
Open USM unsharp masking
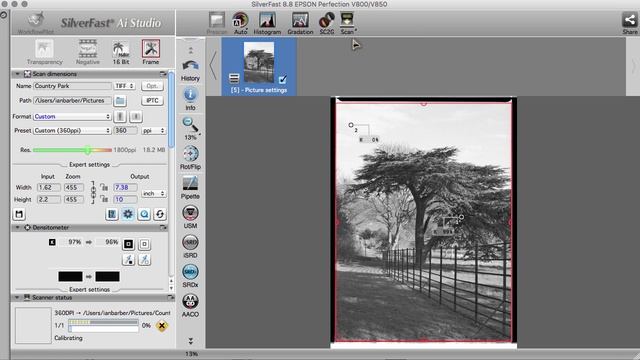click(x=190, y=217)
